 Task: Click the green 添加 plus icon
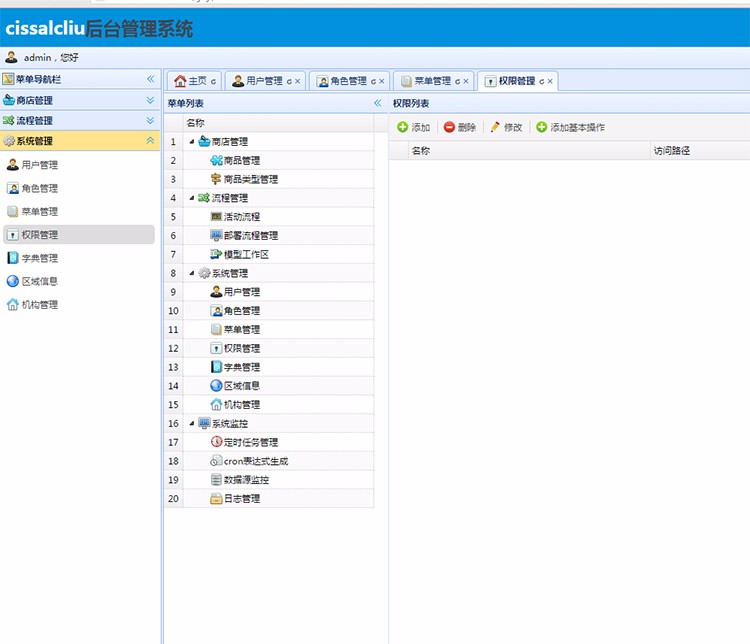pos(403,127)
